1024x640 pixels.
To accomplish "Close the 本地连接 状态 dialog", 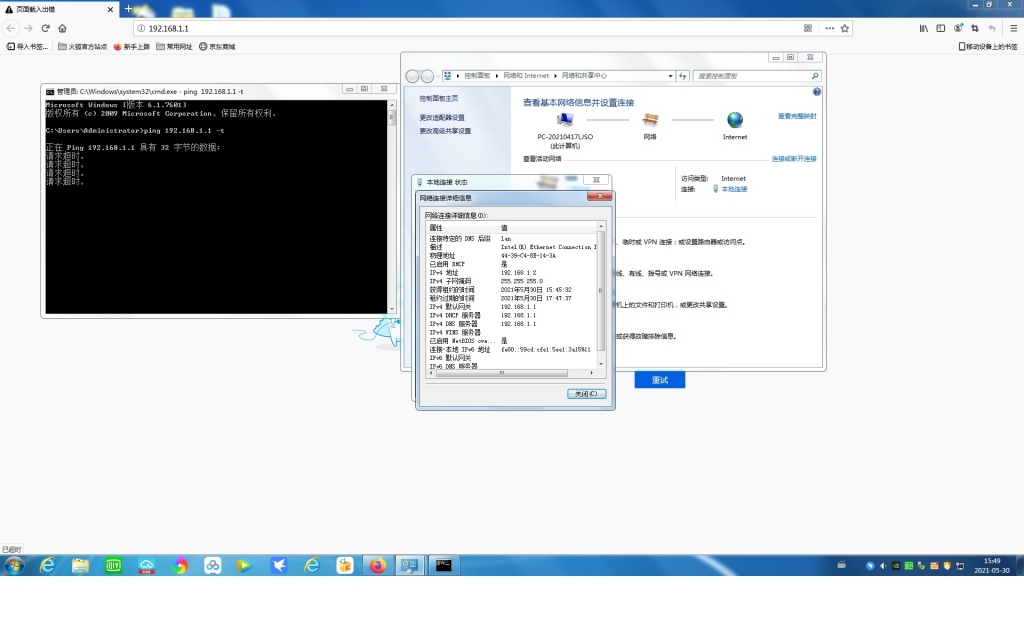I will pos(596,180).
